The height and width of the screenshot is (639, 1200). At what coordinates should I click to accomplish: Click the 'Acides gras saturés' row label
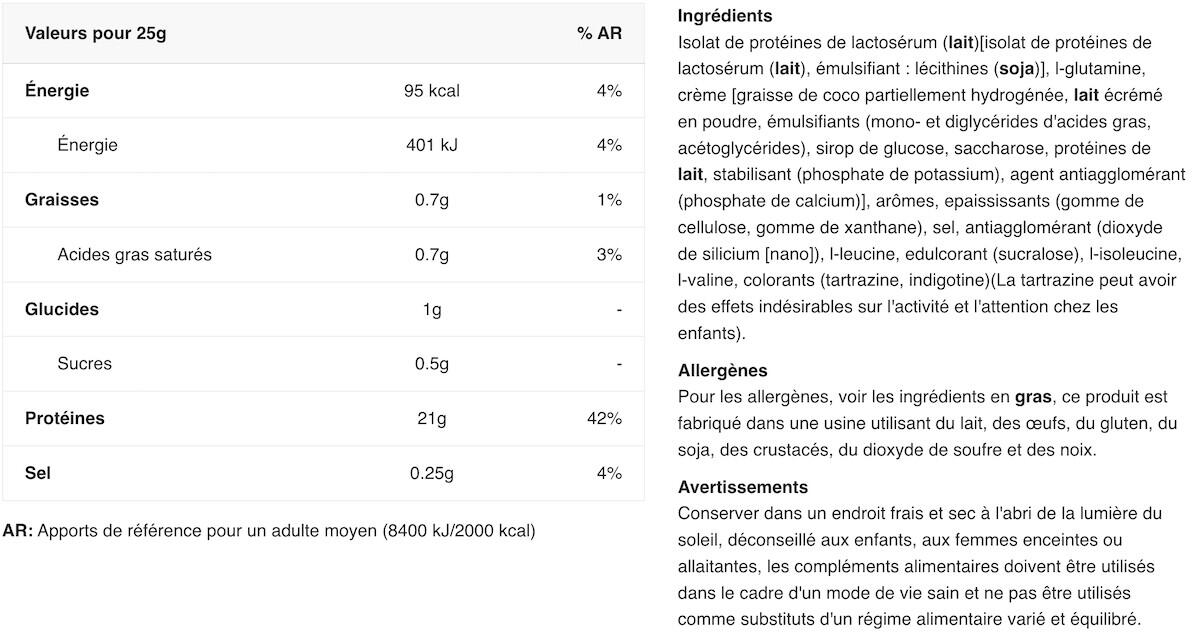coord(135,254)
